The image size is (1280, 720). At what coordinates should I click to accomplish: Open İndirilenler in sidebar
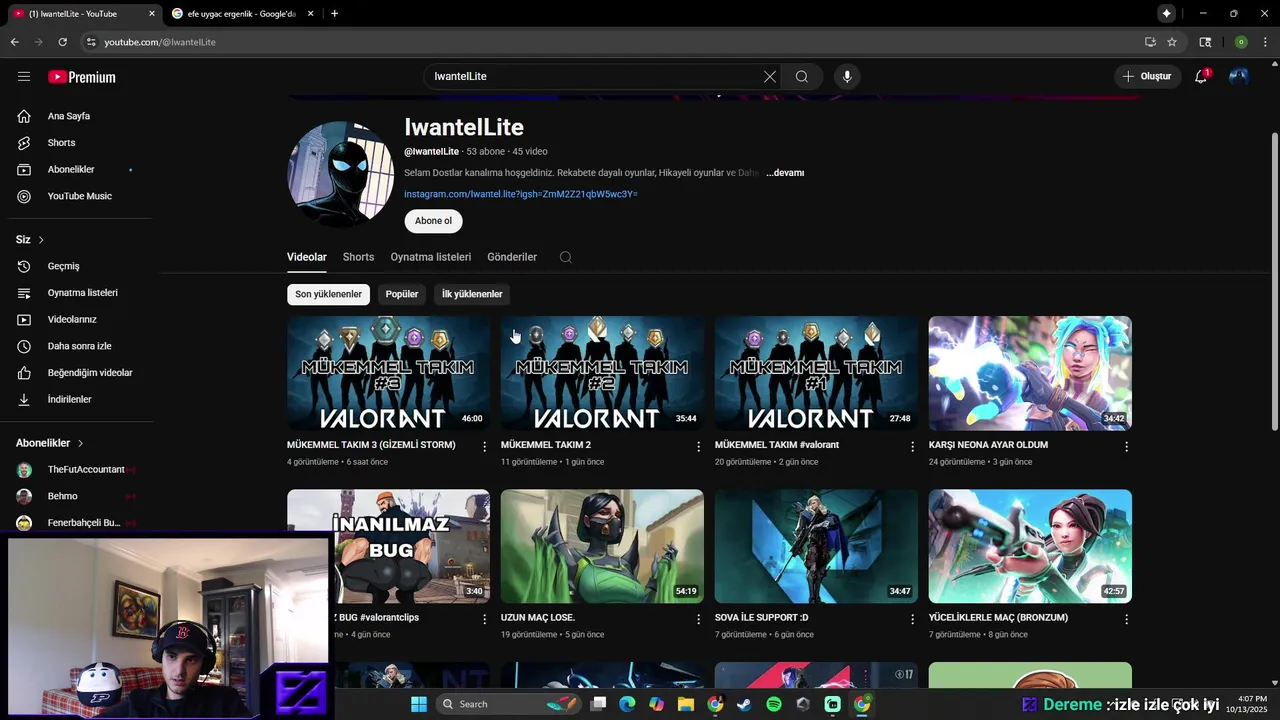click(69, 399)
